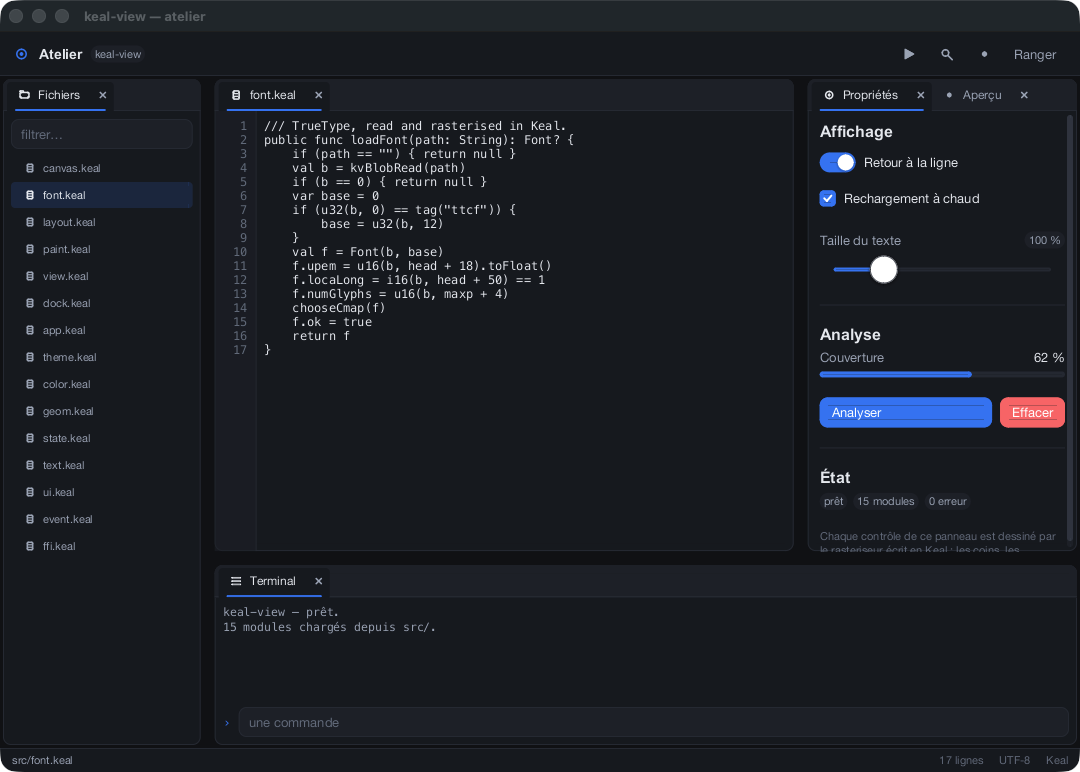The height and width of the screenshot is (772, 1080).
Task: Open ffi.keal in the file list
Action: (x=102, y=546)
